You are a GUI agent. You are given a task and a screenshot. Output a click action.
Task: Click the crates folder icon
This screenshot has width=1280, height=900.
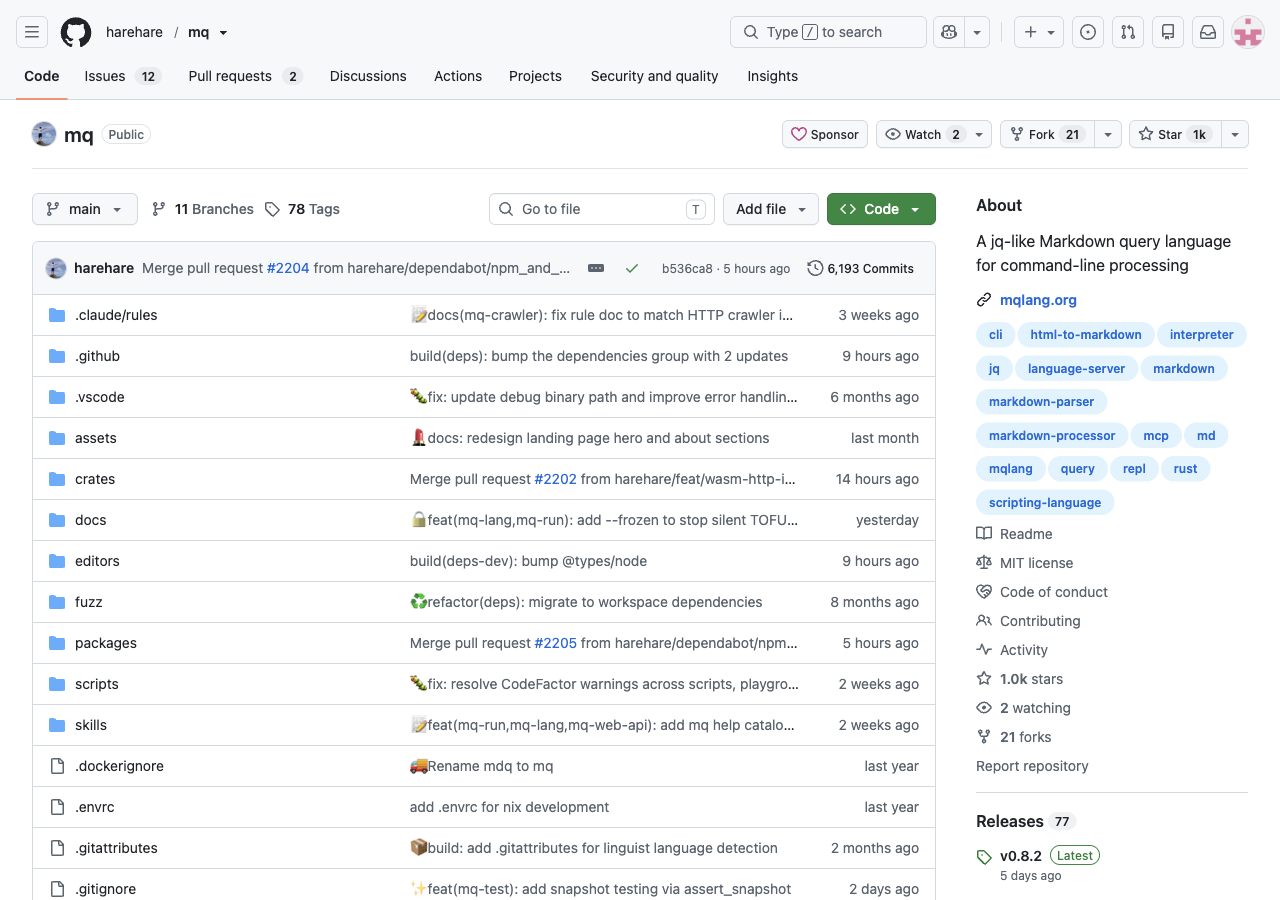[x=57, y=479]
